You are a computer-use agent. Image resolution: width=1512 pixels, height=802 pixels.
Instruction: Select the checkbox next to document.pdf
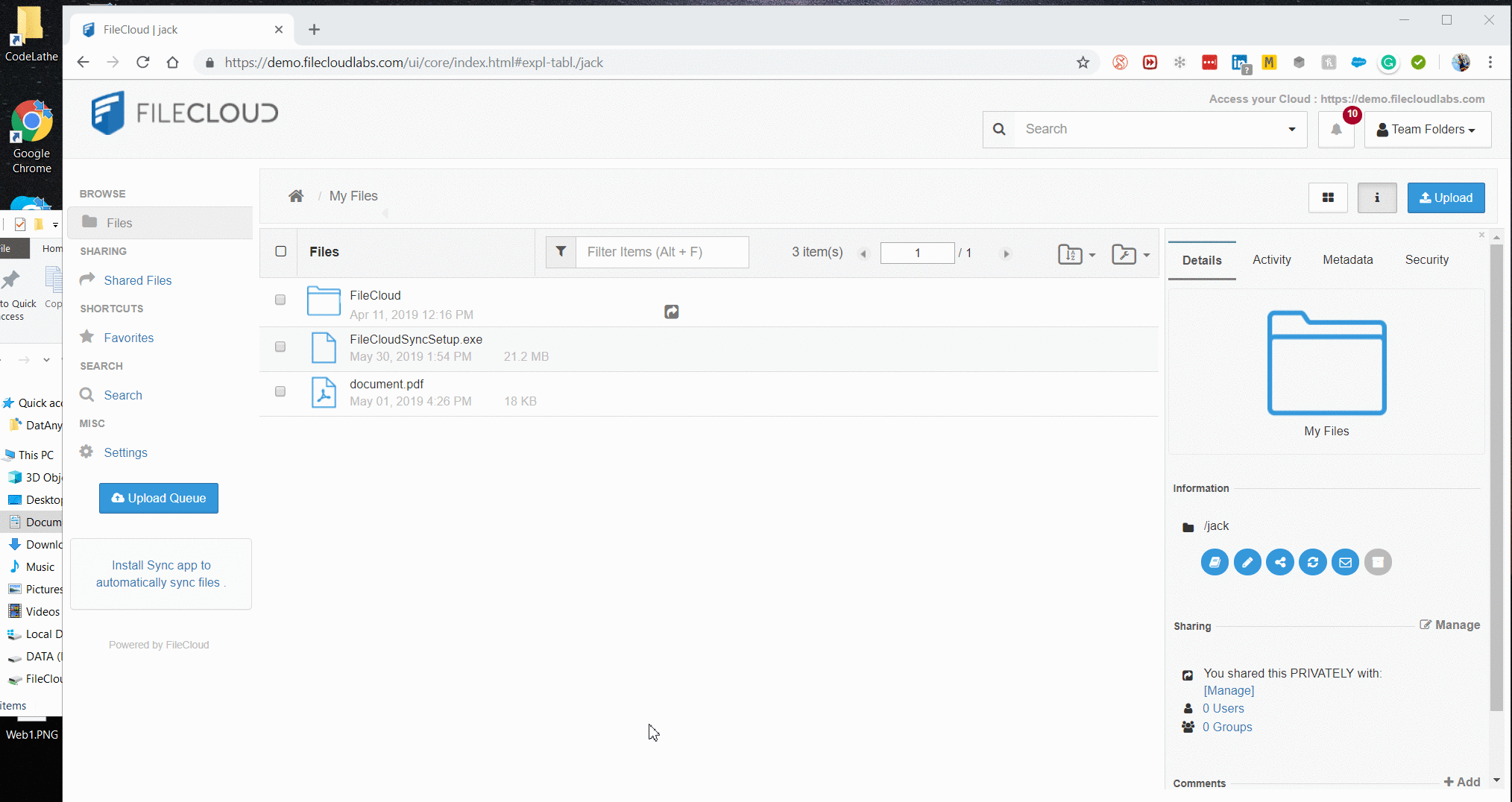pyautogui.click(x=280, y=391)
